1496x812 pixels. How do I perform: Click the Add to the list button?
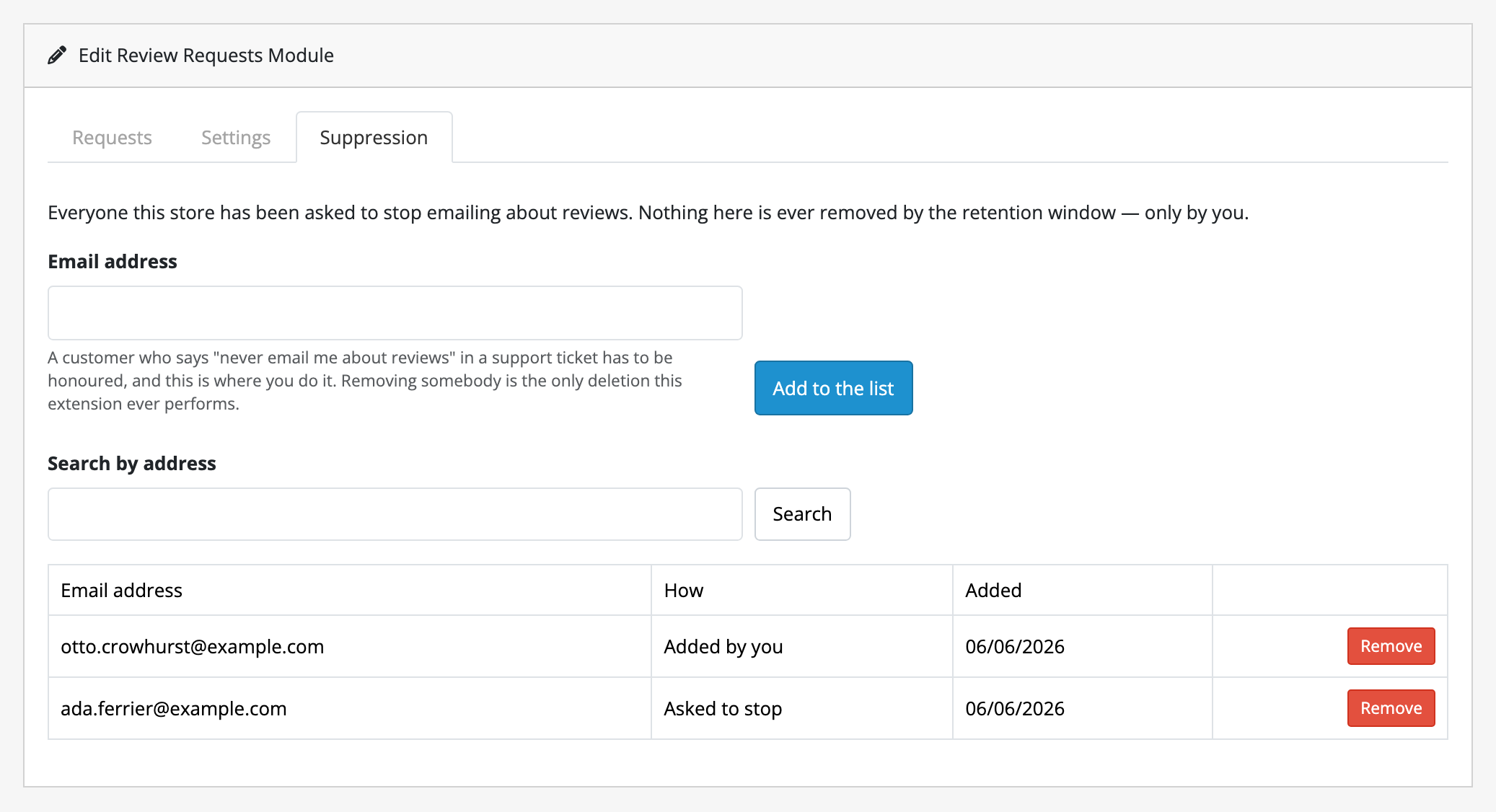click(x=833, y=388)
